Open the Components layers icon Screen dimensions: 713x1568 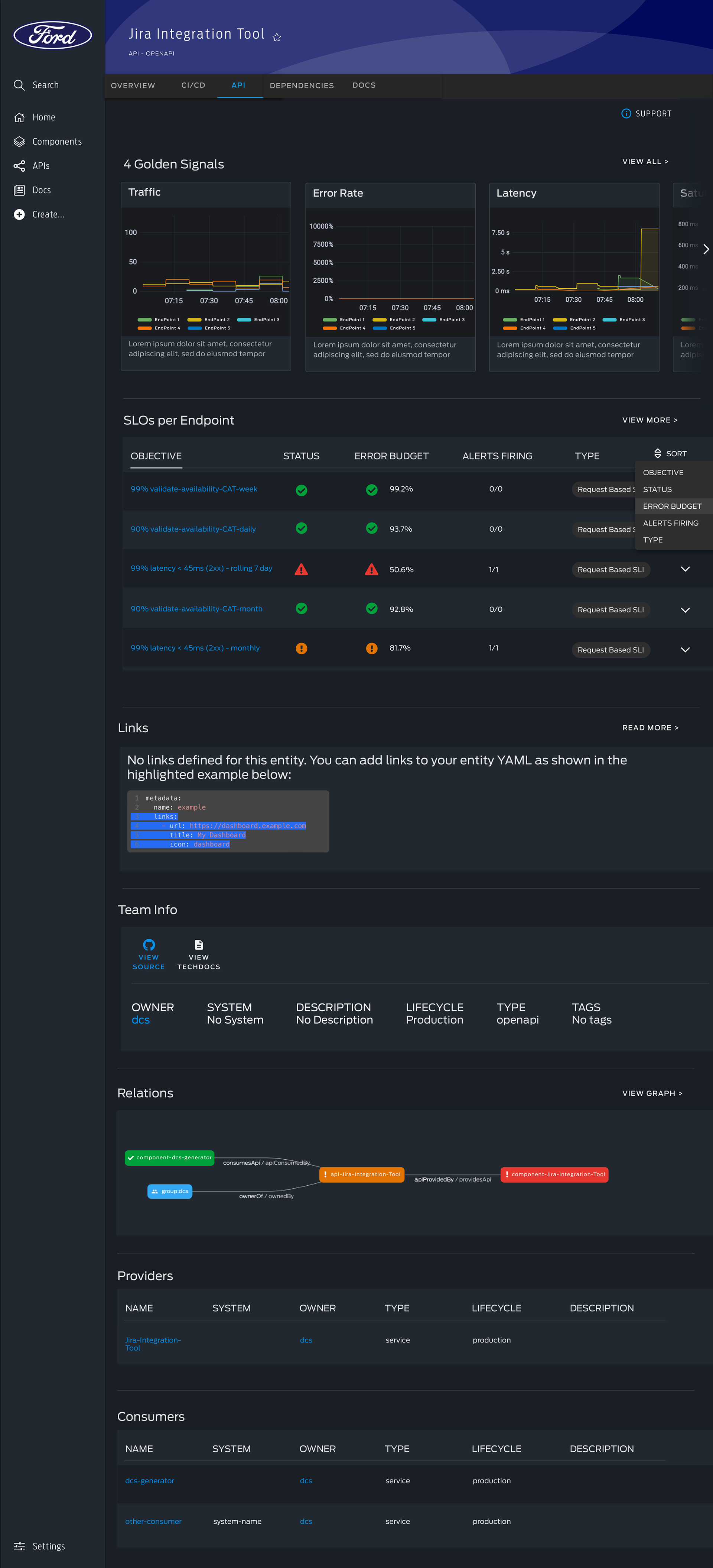19,142
